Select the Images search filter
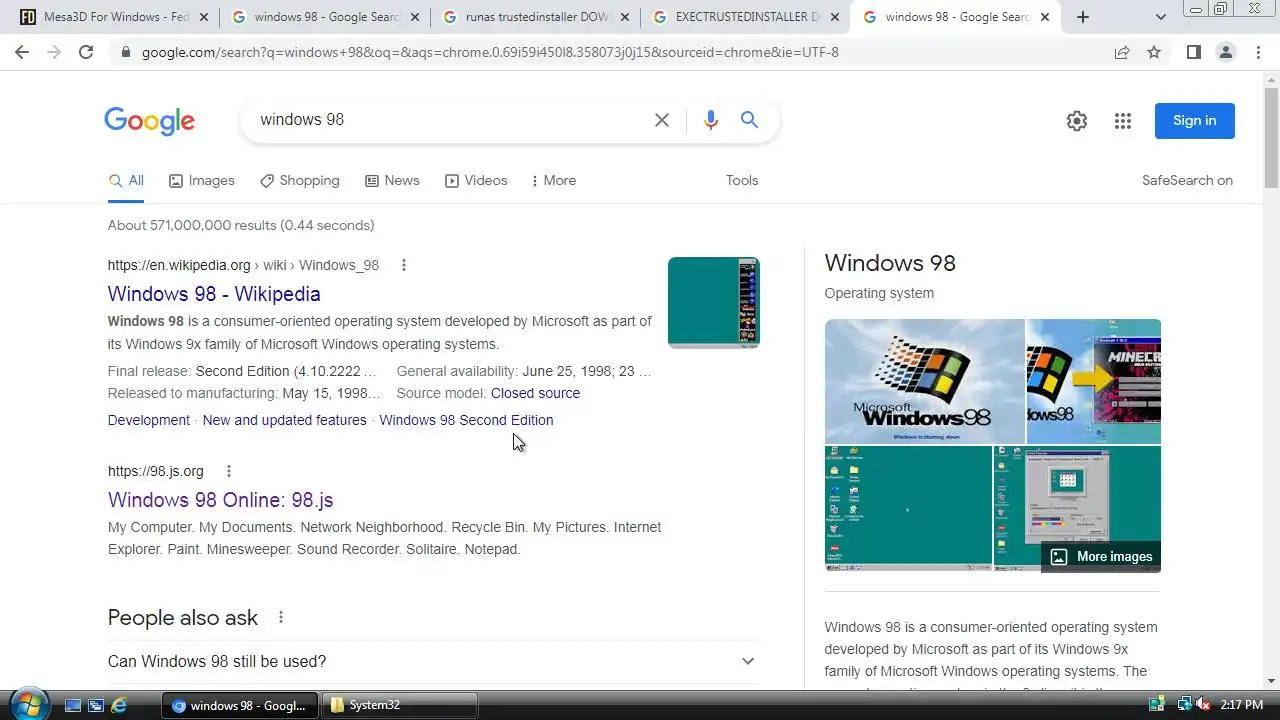1280x720 pixels. coord(201,181)
